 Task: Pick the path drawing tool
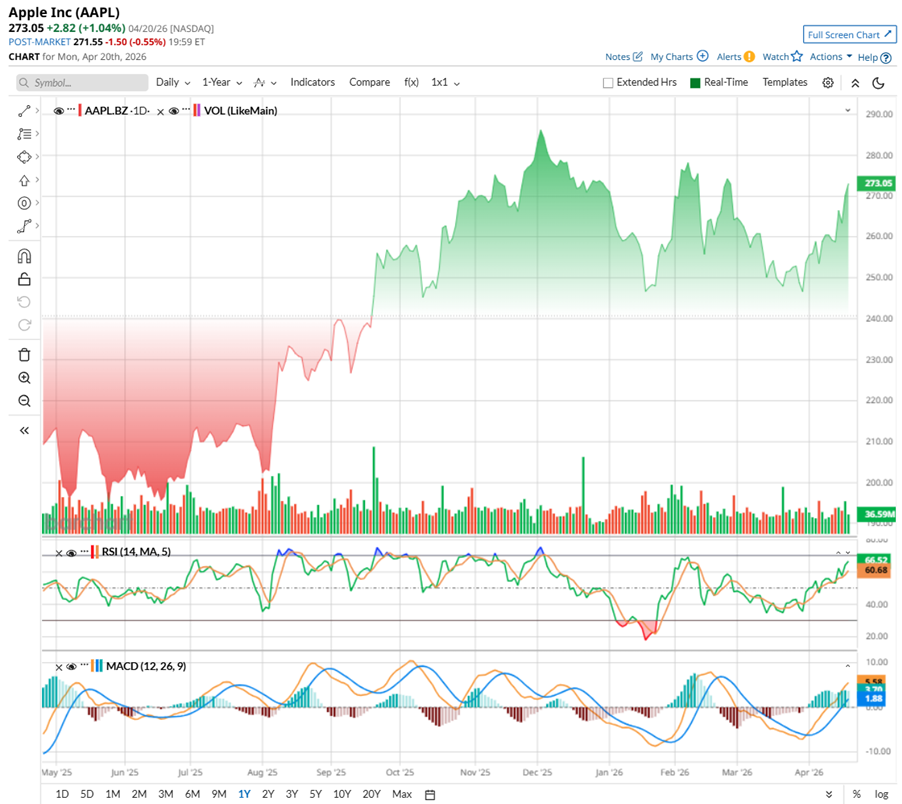click(24, 227)
